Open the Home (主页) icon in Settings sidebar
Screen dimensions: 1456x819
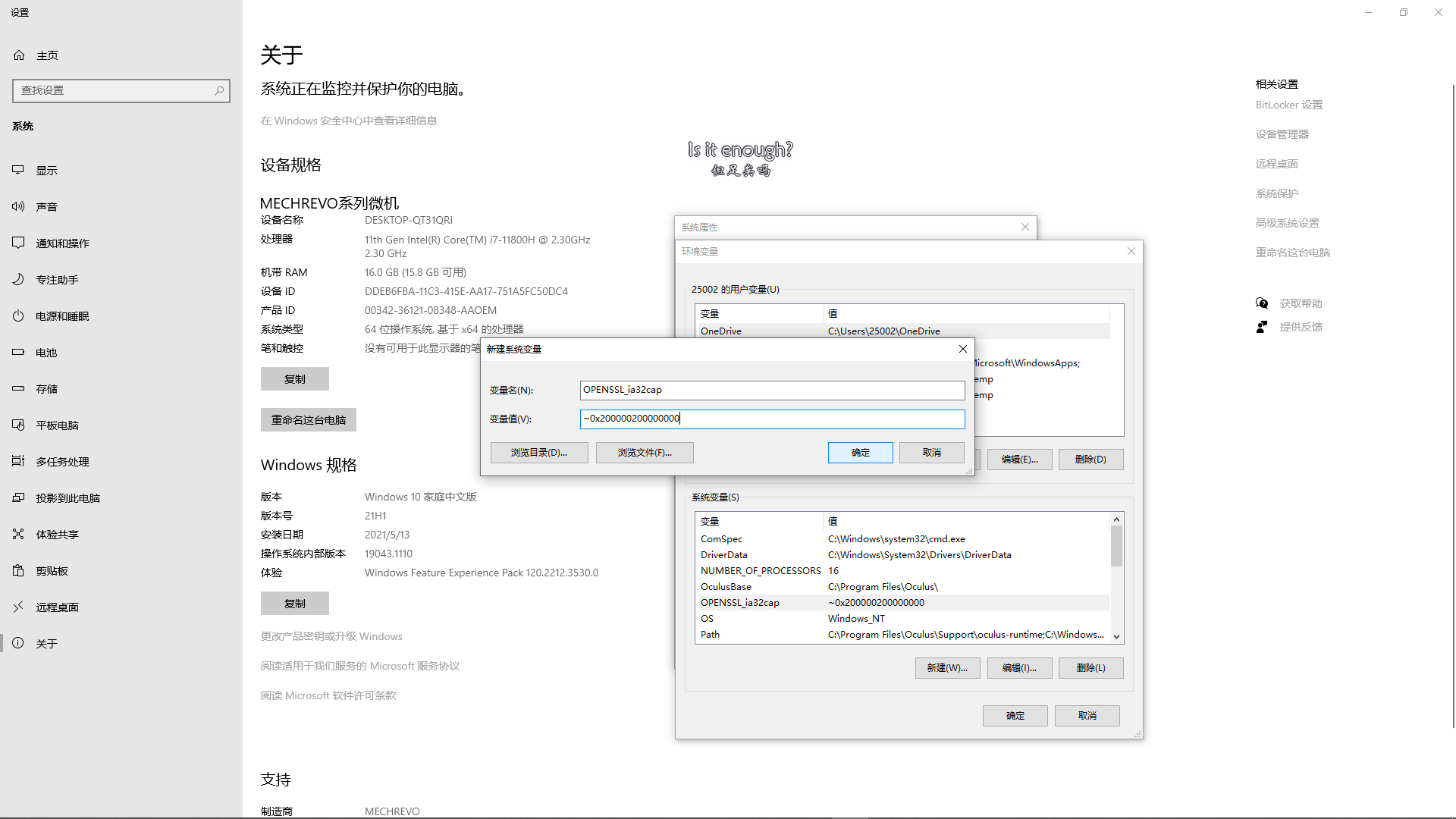19,55
